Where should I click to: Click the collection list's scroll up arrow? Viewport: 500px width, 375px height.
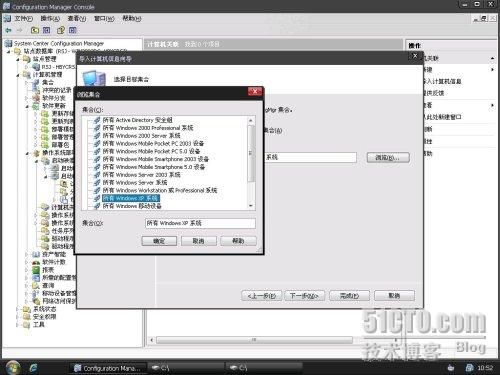point(251,120)
